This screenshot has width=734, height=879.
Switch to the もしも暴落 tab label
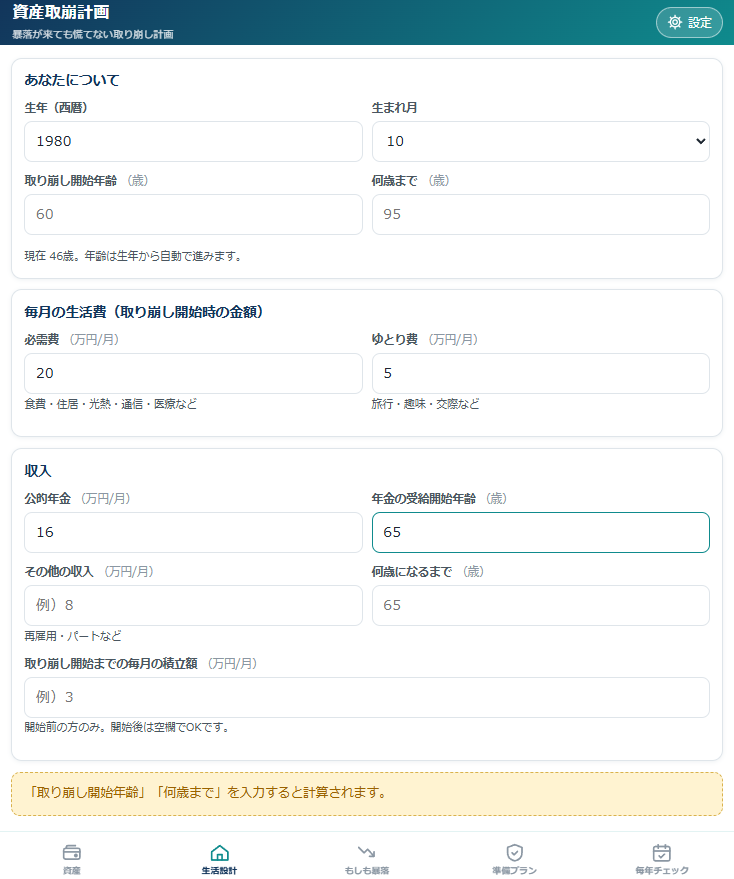[367, 871]
